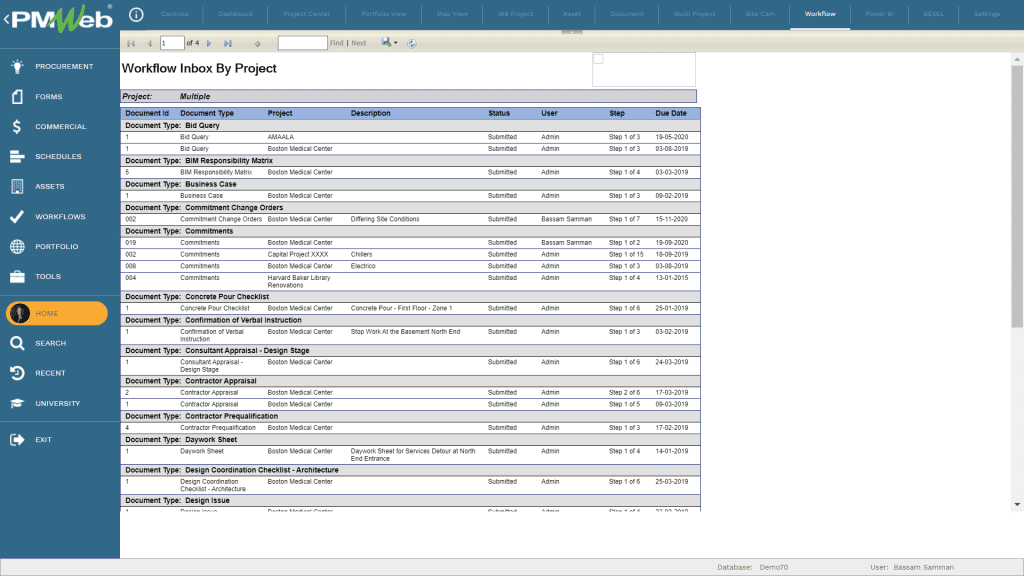Open the Portfolio View tab

[x=384, y=14]
